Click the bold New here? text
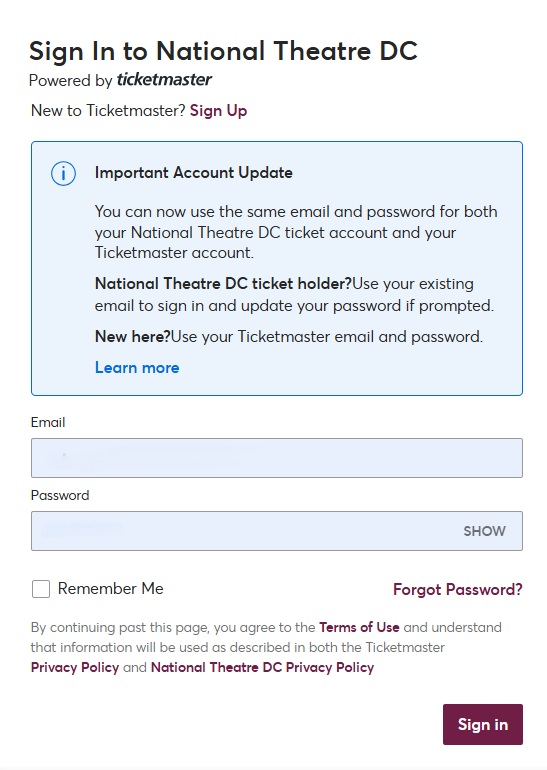 pos(133,336)
